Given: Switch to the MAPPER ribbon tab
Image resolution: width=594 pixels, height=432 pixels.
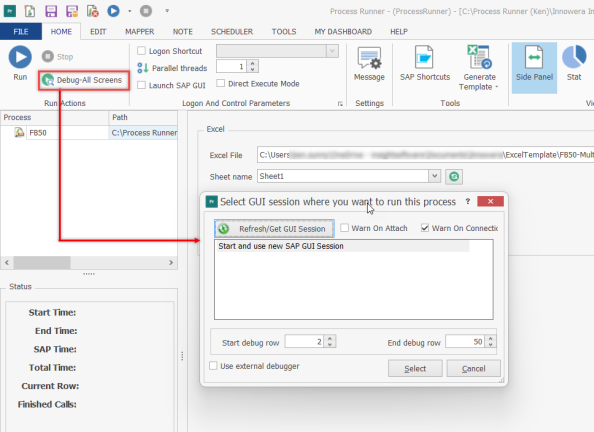Looking at the screenshot, I should 140,31.
